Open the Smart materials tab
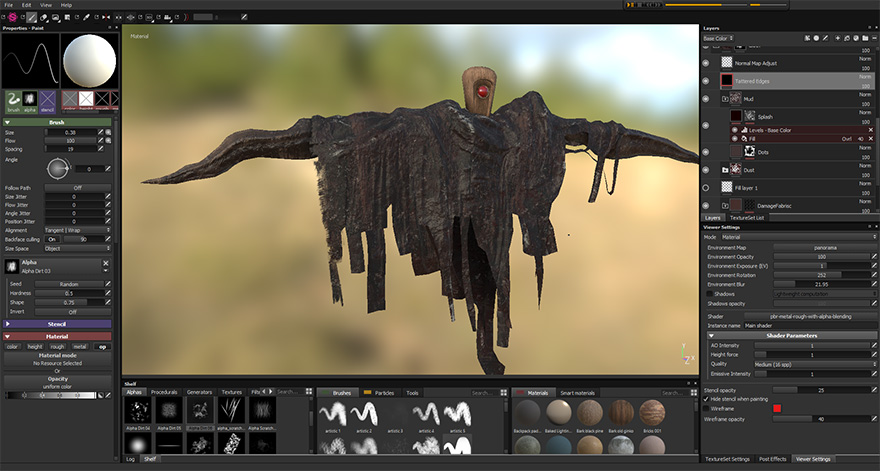The width and height of the screenshot is (880, 471). click(578, 392)
